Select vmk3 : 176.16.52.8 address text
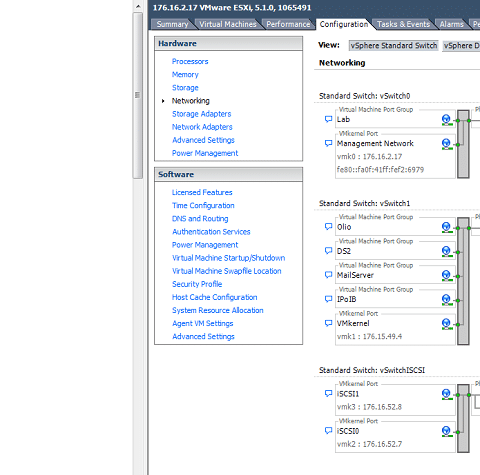This screenshot has width=480, height=475. click(x=369, y=407)
